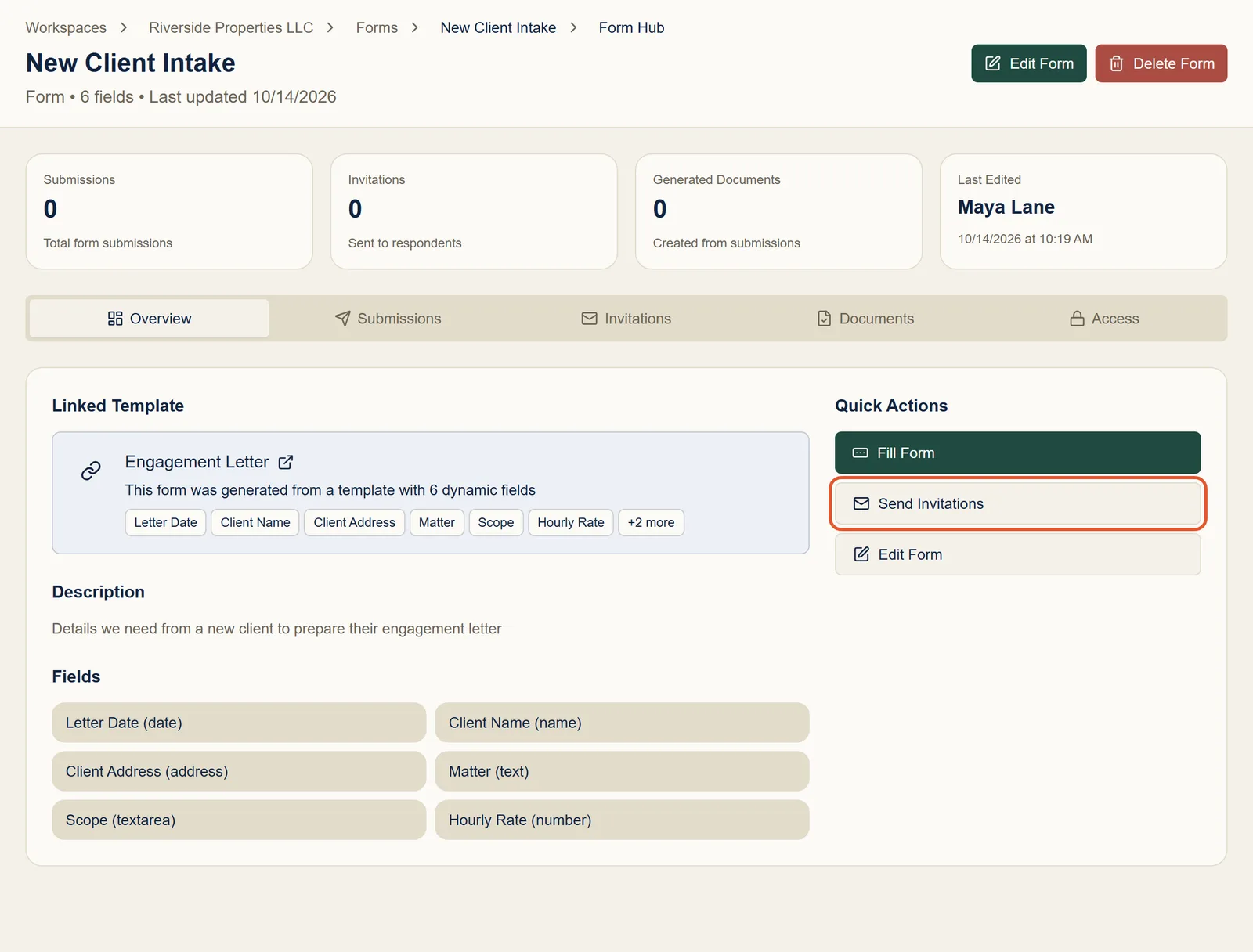This screenshot has height=952, width=1253.
Task: Click the green Edit Form header button
Action: coord(1028,63)
